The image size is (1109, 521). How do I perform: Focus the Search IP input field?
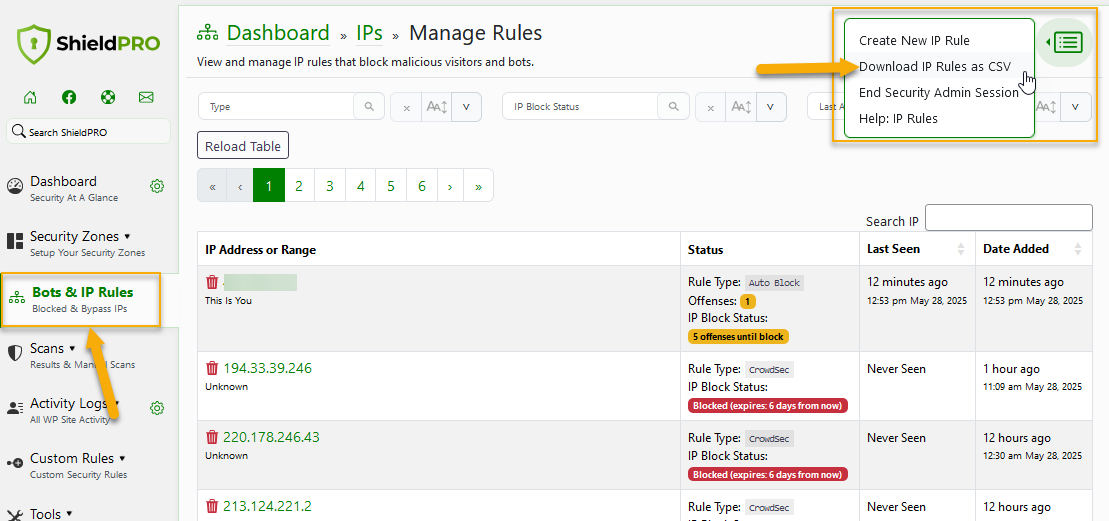point(1009,218)
